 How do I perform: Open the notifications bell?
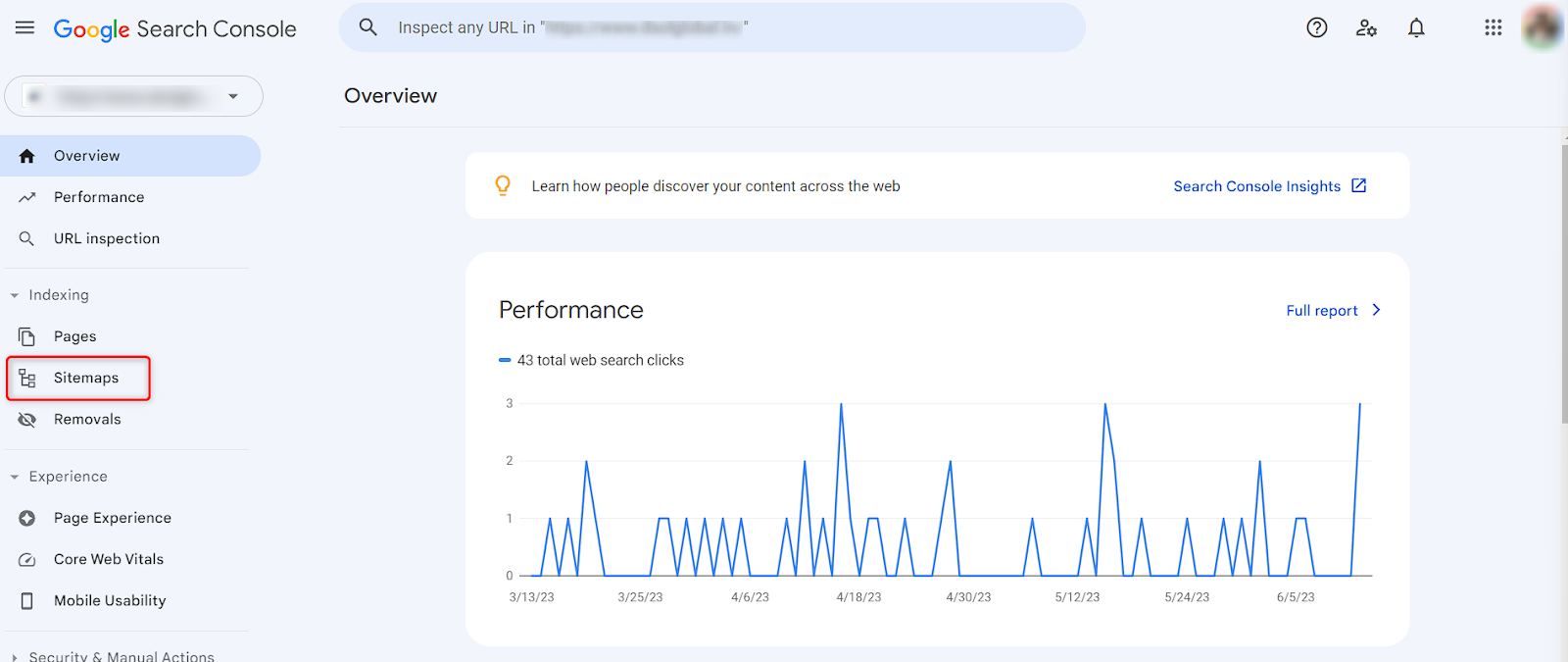(1416, 27)
